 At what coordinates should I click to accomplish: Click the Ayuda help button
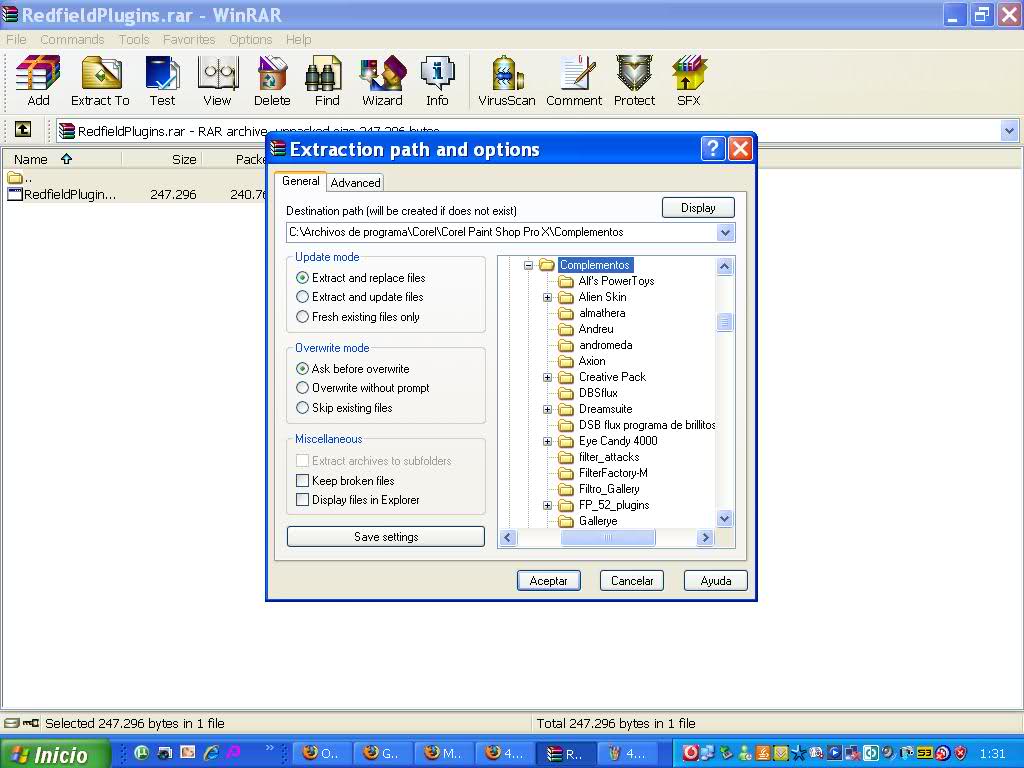pyautogui.click(x=716, y=581)
